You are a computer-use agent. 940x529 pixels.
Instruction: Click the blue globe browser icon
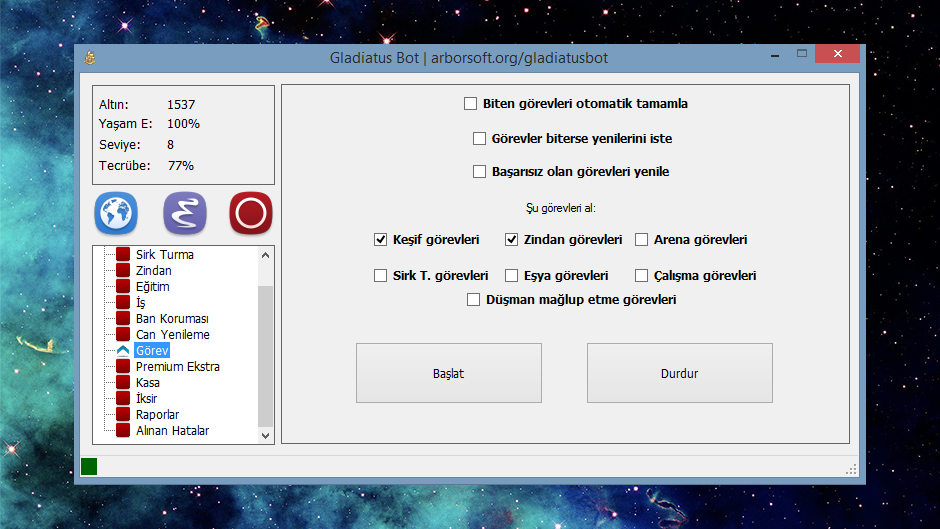(116, 213)
